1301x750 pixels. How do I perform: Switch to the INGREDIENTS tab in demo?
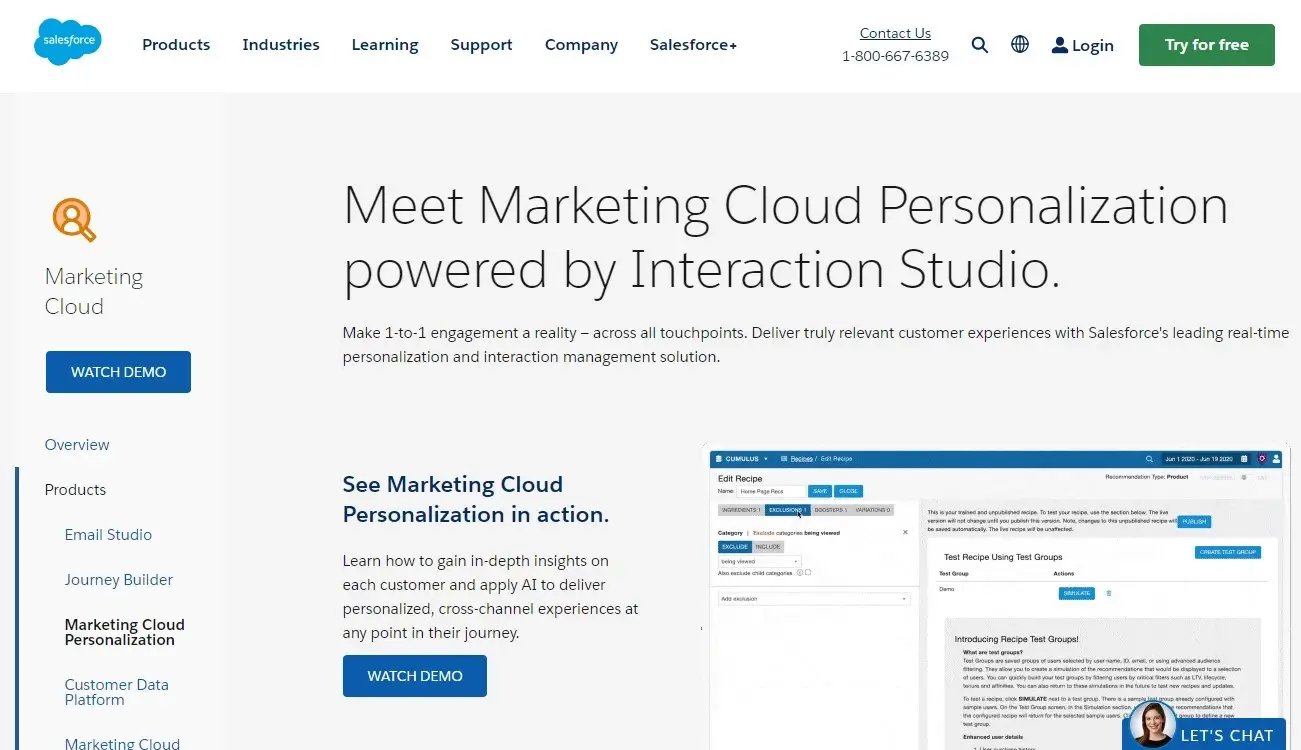click(x=741, y=510)
